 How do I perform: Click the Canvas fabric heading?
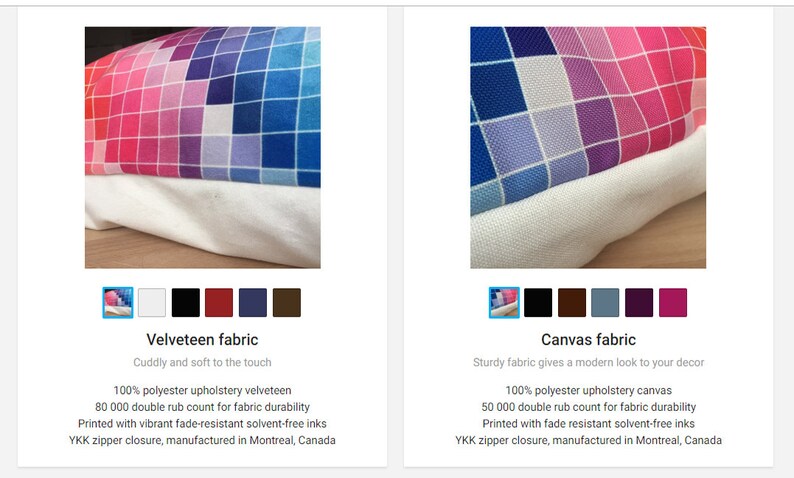point(588,340)
